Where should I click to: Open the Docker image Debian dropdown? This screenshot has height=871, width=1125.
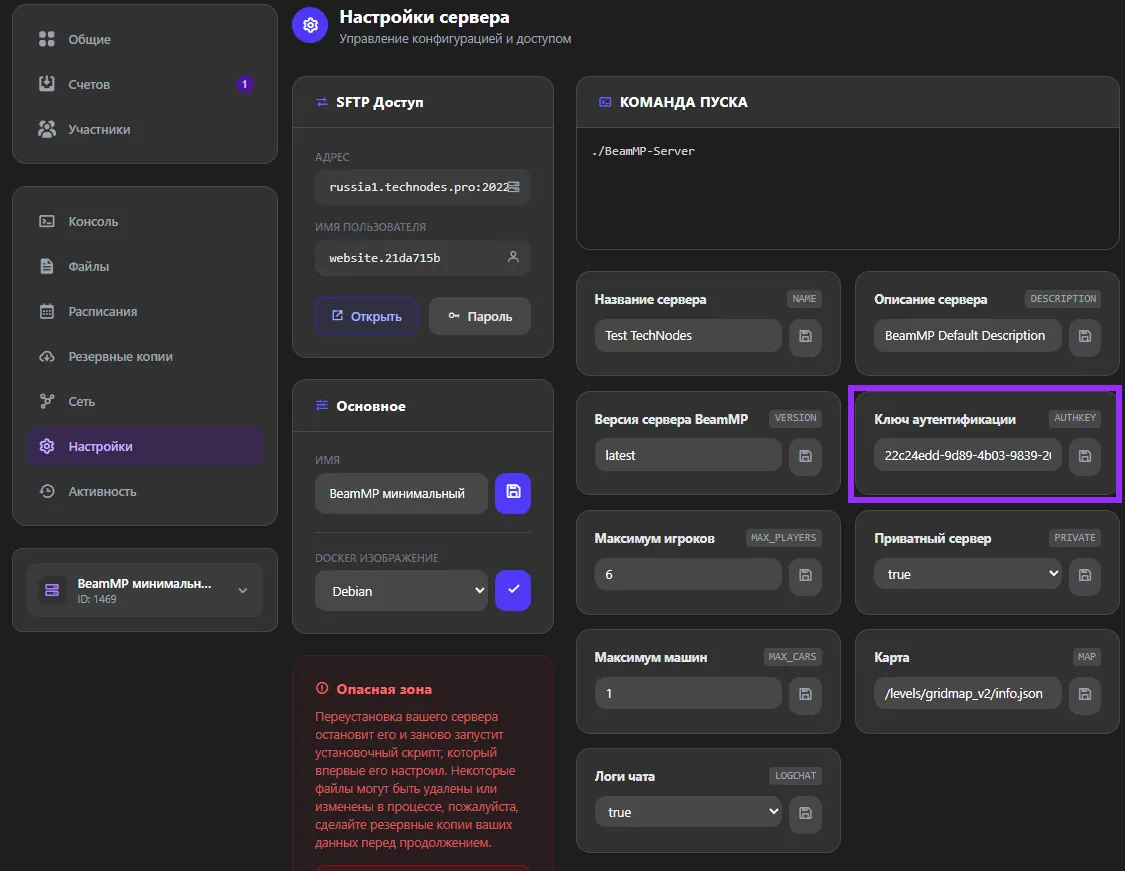click(401, 591)
